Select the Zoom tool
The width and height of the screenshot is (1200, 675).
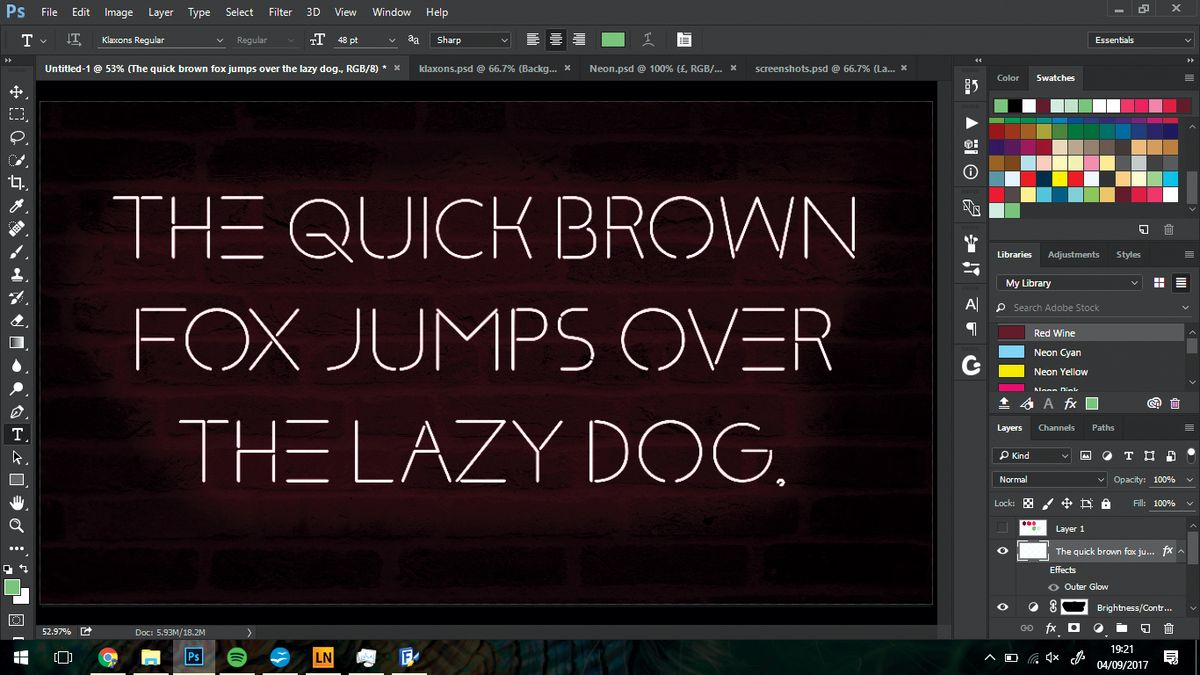click(18, 525)
